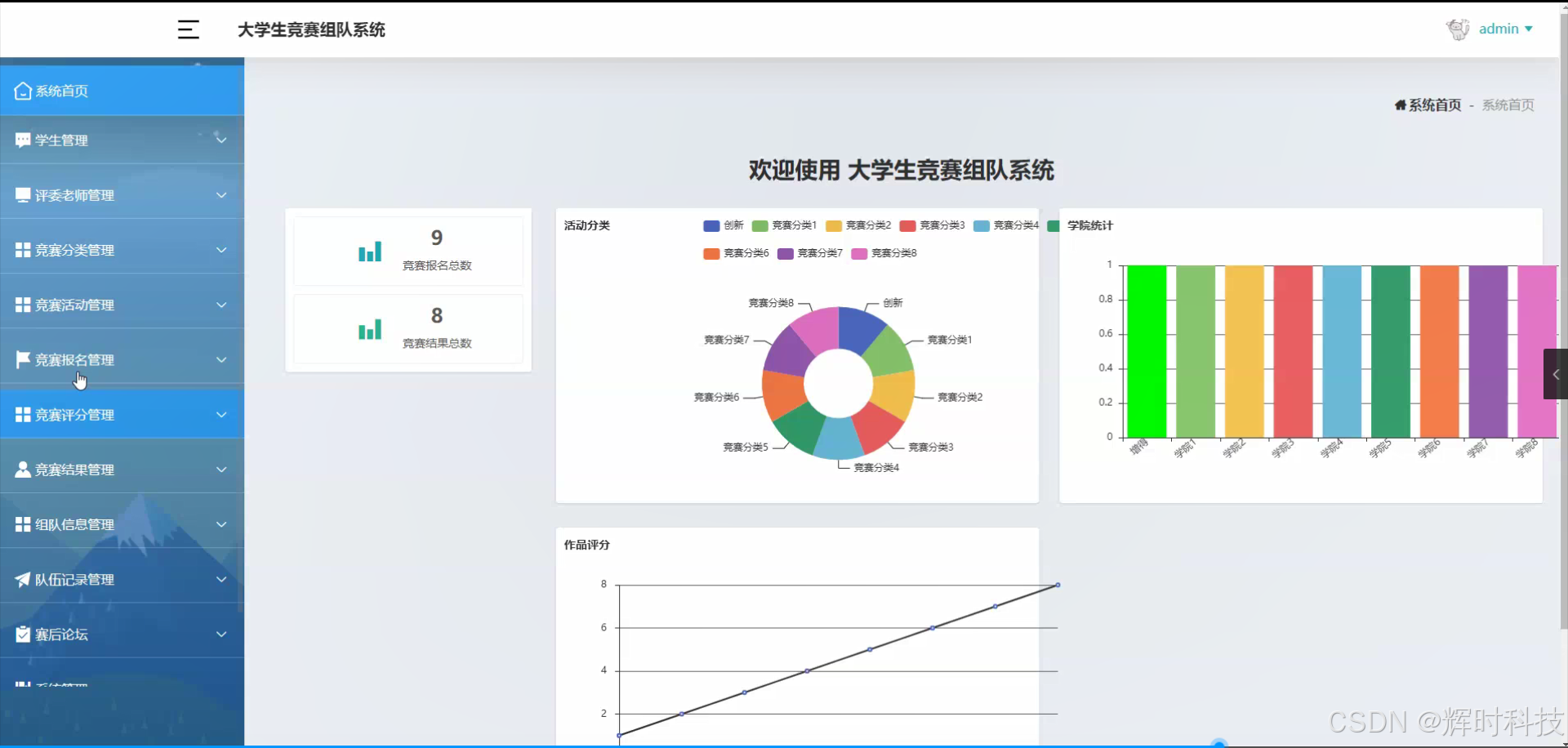Click the 竞赛结果管理 person icon
The height and width of the screenshot is (748, 1568).
click(x=23, y=470)
